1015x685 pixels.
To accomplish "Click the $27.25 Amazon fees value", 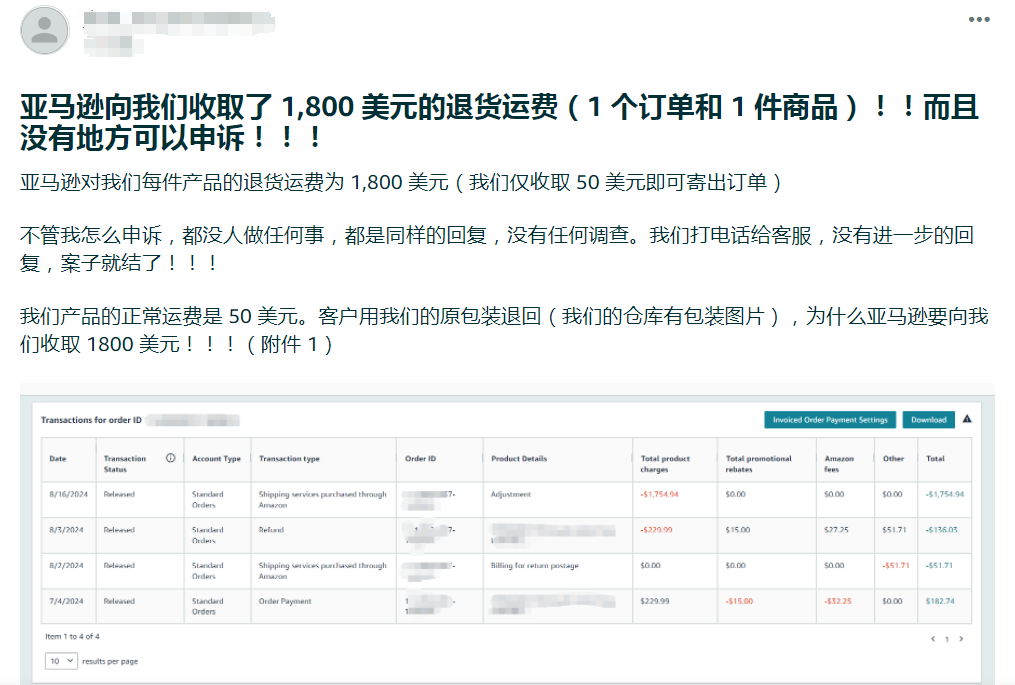I will click(836, 530).
